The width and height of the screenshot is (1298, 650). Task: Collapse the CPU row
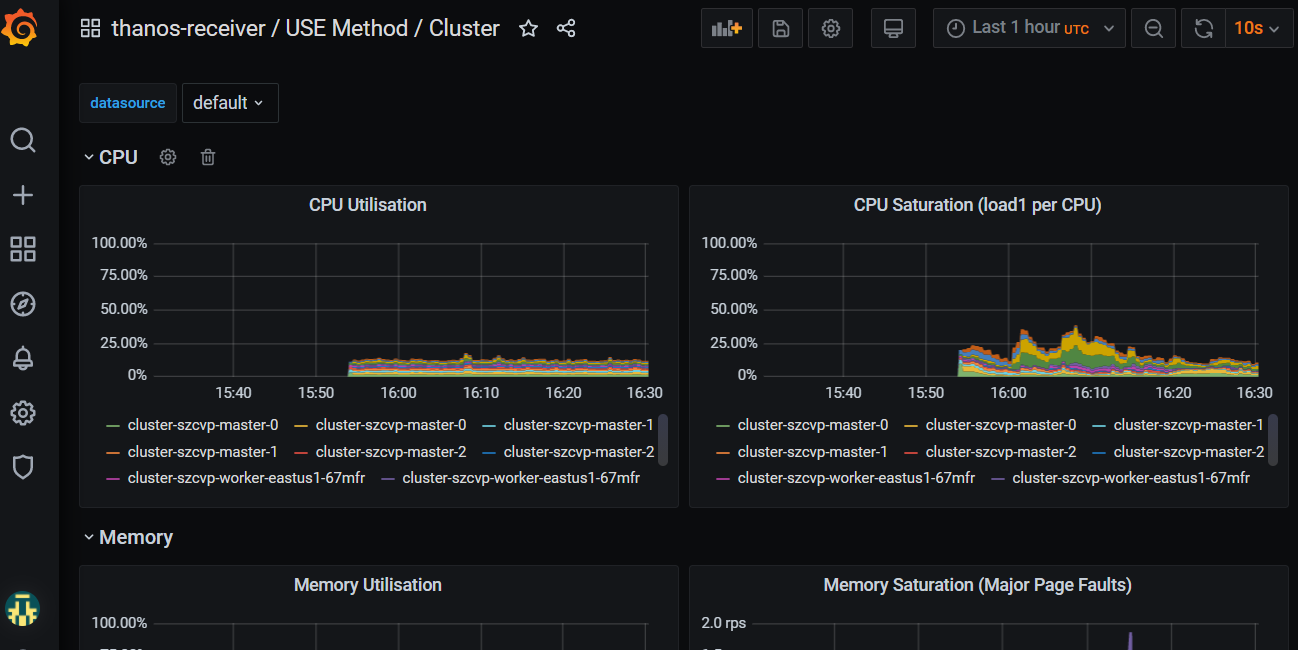tap(110, 157)
